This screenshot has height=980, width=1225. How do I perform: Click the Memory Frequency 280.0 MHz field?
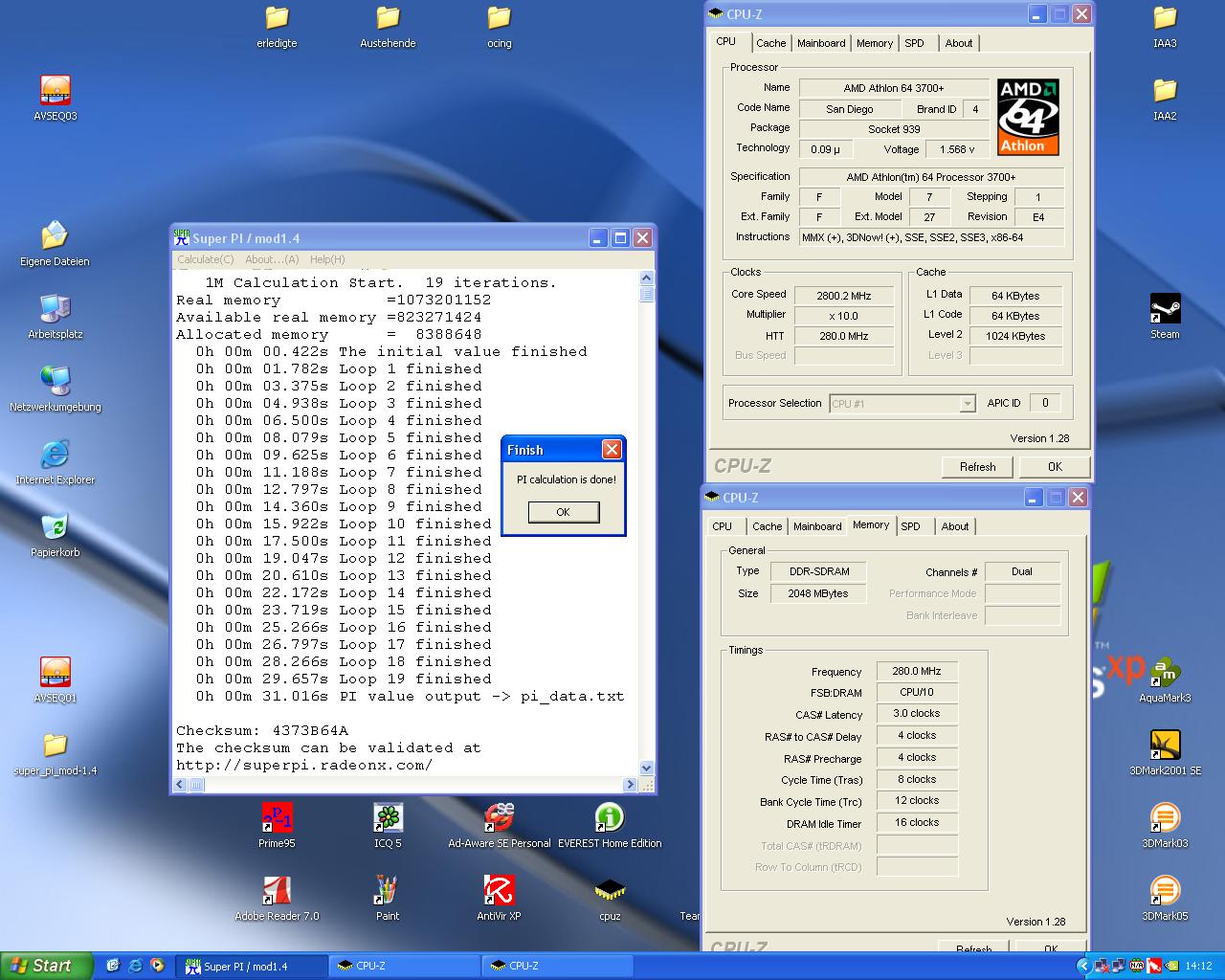click(x=917, y=671)
